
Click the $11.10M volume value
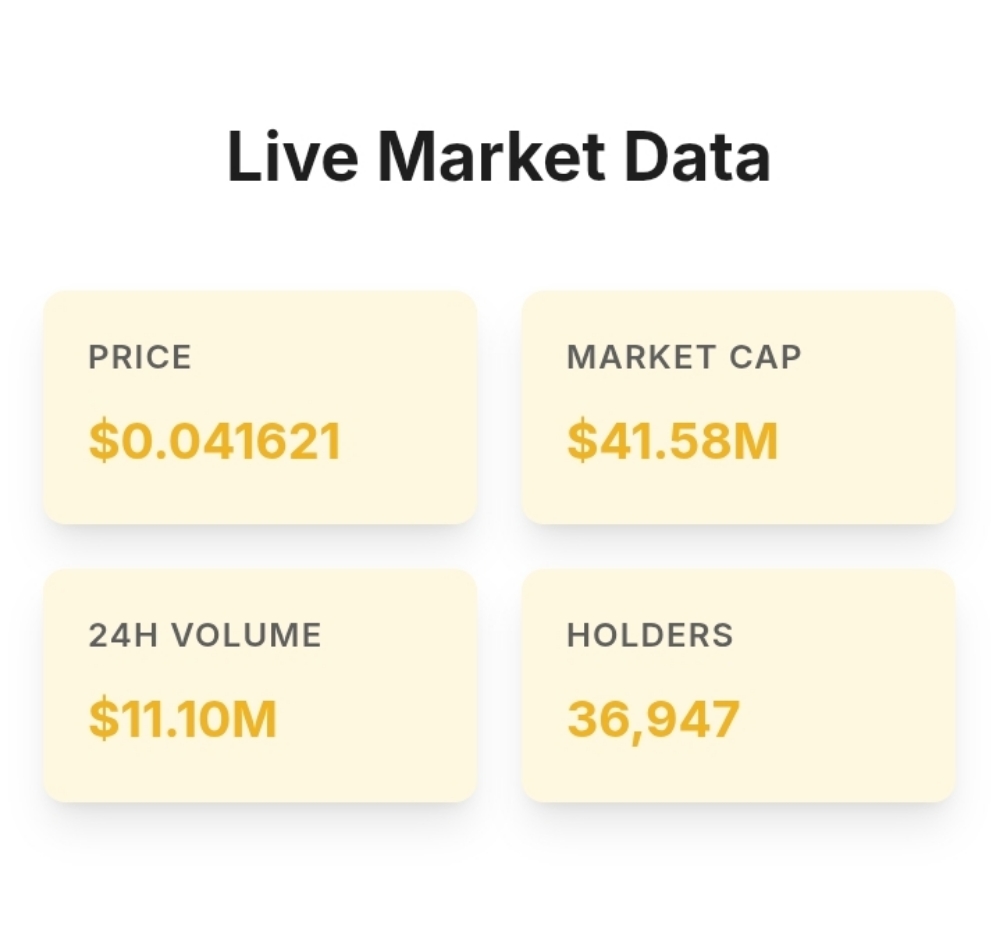[x=182, y=719]
